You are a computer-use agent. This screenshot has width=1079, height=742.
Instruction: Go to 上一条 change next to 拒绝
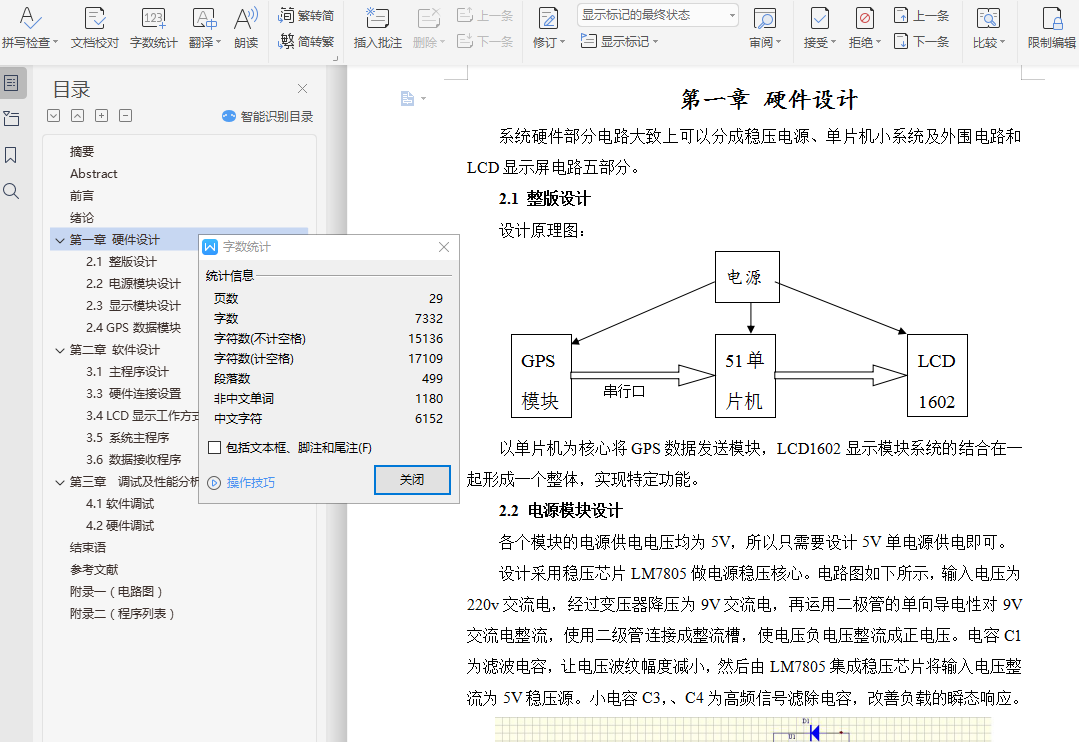tap(921, 15)
